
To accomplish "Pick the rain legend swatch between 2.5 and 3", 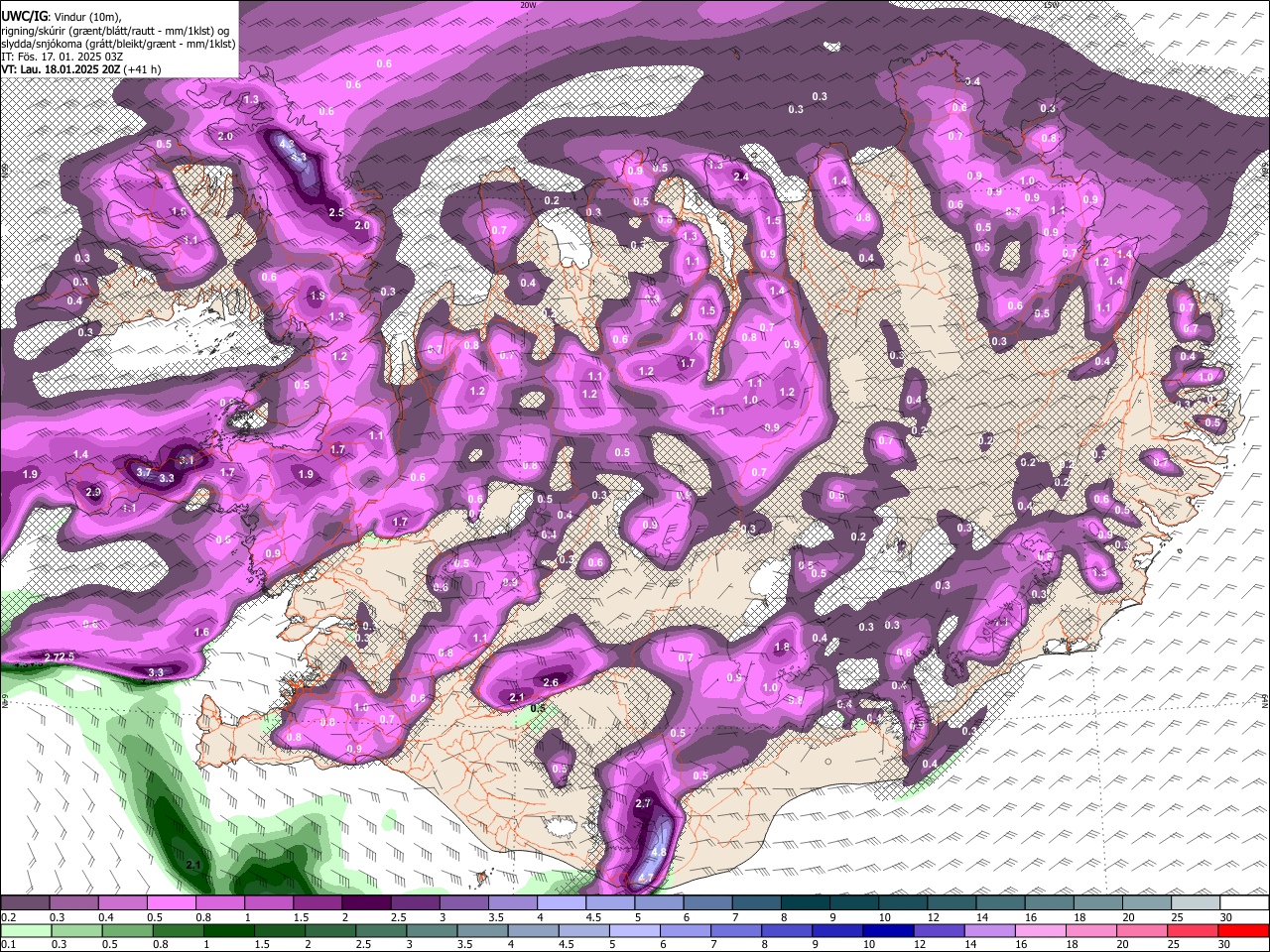I will coord(380,930).
